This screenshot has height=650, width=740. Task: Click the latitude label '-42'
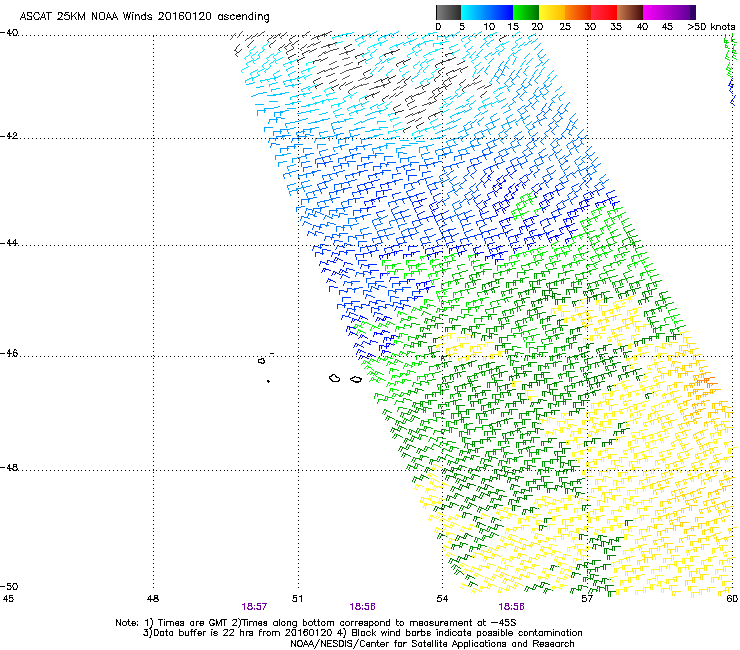click(x=9, y=135)
